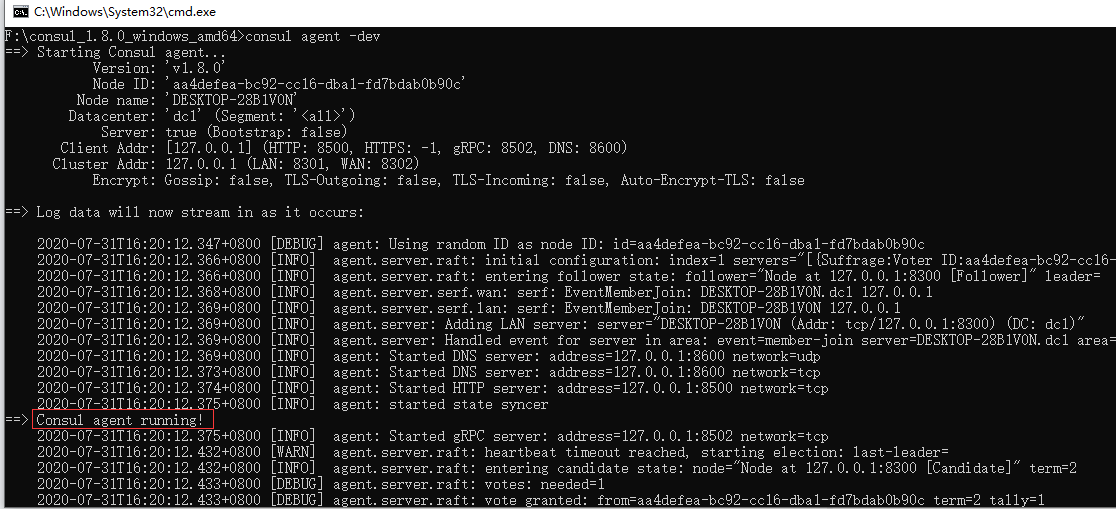Click the Version 'v1.8.0' text
Image resolution: width=1116 pixels, height=509 pixels.
coord(195,68)
